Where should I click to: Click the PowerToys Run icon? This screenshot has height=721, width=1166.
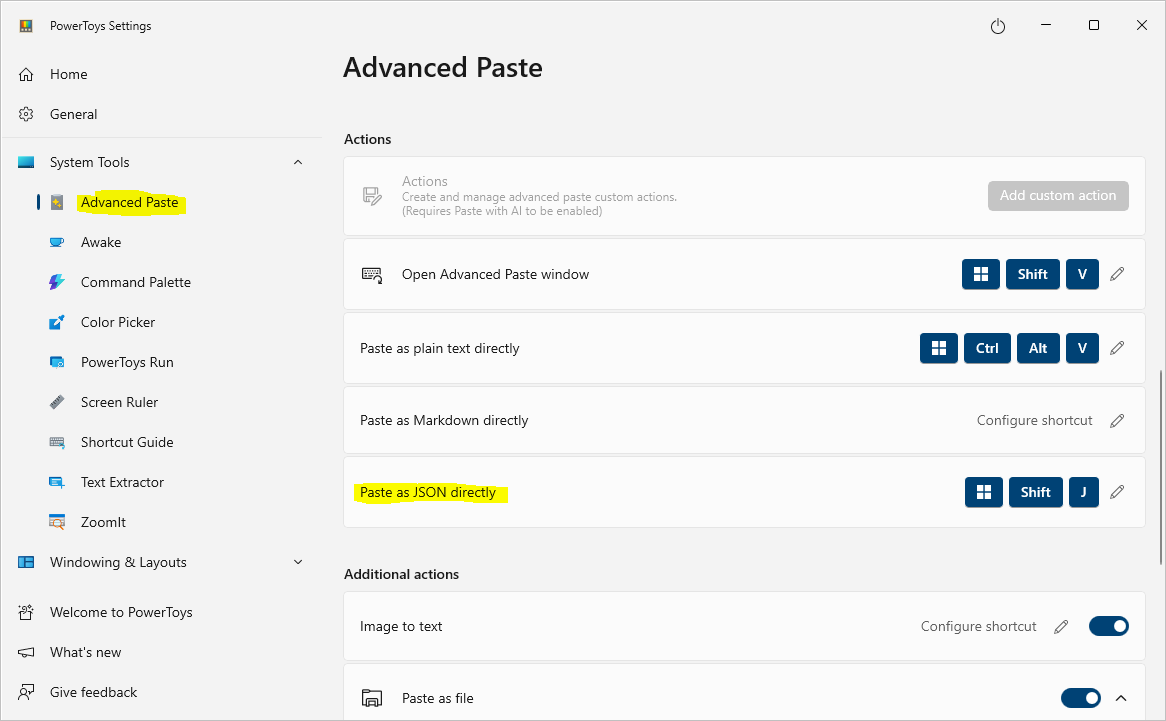point(57,362)
